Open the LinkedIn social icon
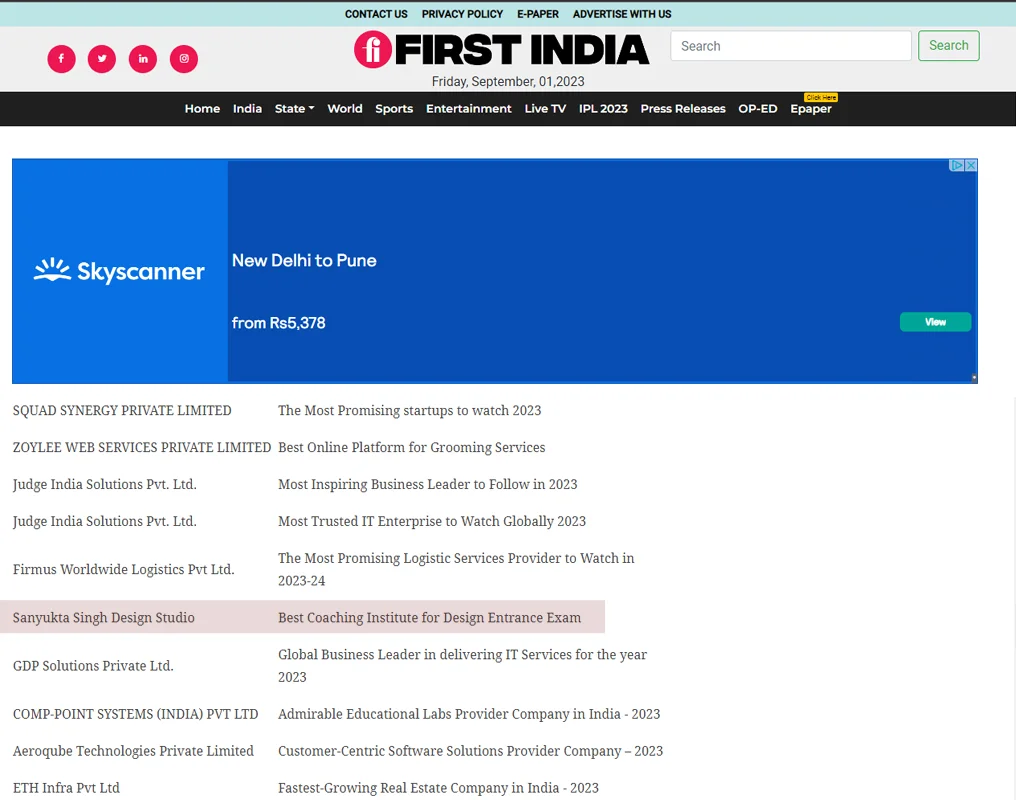 (143, 59)
